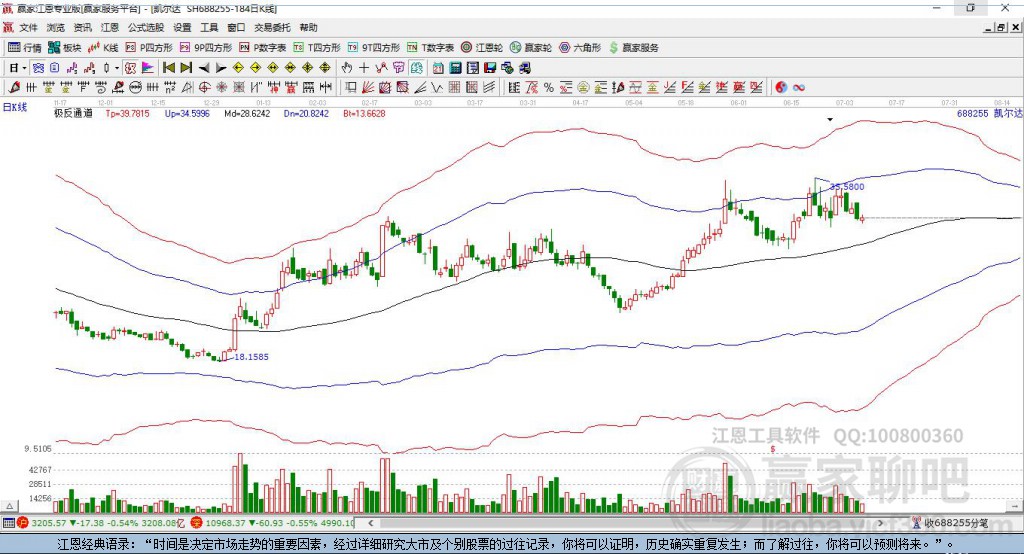
Task: Launch the 江恩轮 Gann wheel
Action: pos(482,48)
